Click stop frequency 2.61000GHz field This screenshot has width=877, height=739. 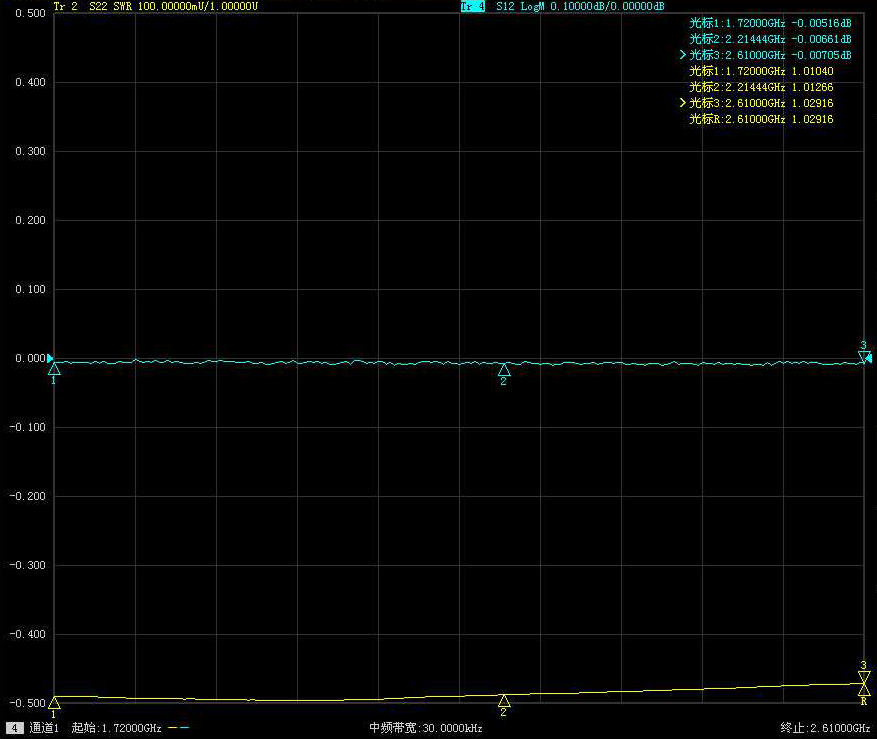pyautogui.click(x=825, y=728)
